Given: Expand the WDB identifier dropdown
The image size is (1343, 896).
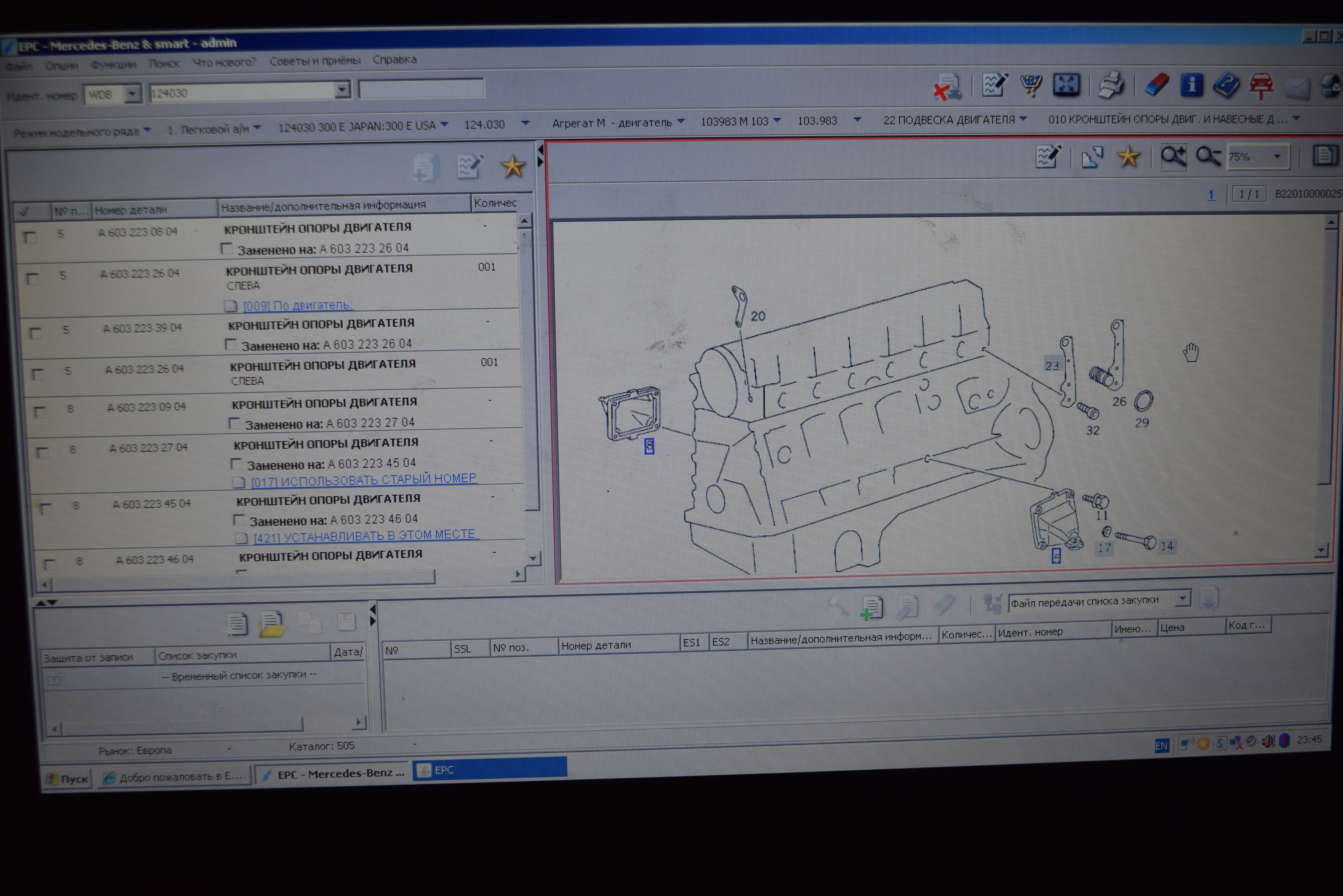Looking at the screenshot, I should click(x=133, y=93).
